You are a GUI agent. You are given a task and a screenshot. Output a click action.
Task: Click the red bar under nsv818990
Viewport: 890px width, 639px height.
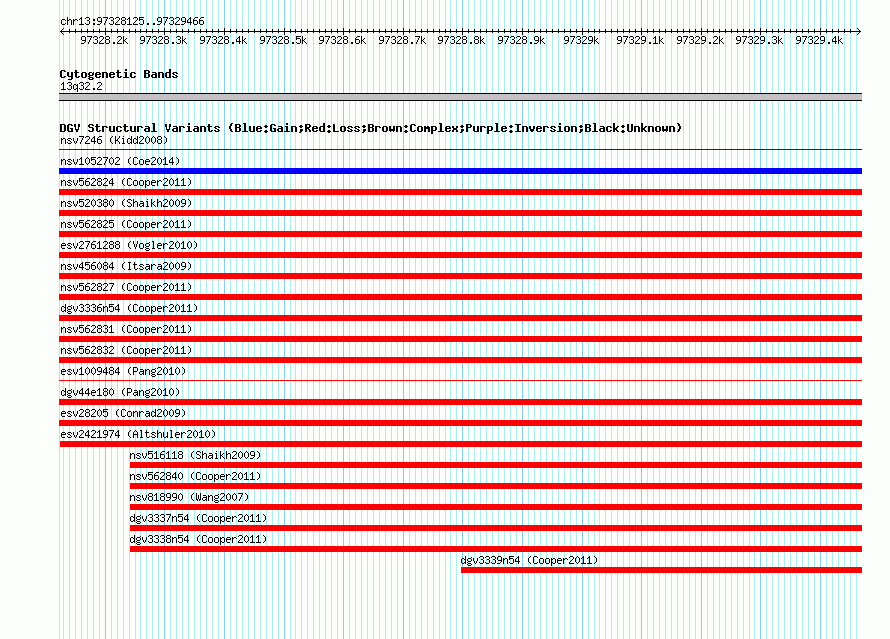[496, 507]
